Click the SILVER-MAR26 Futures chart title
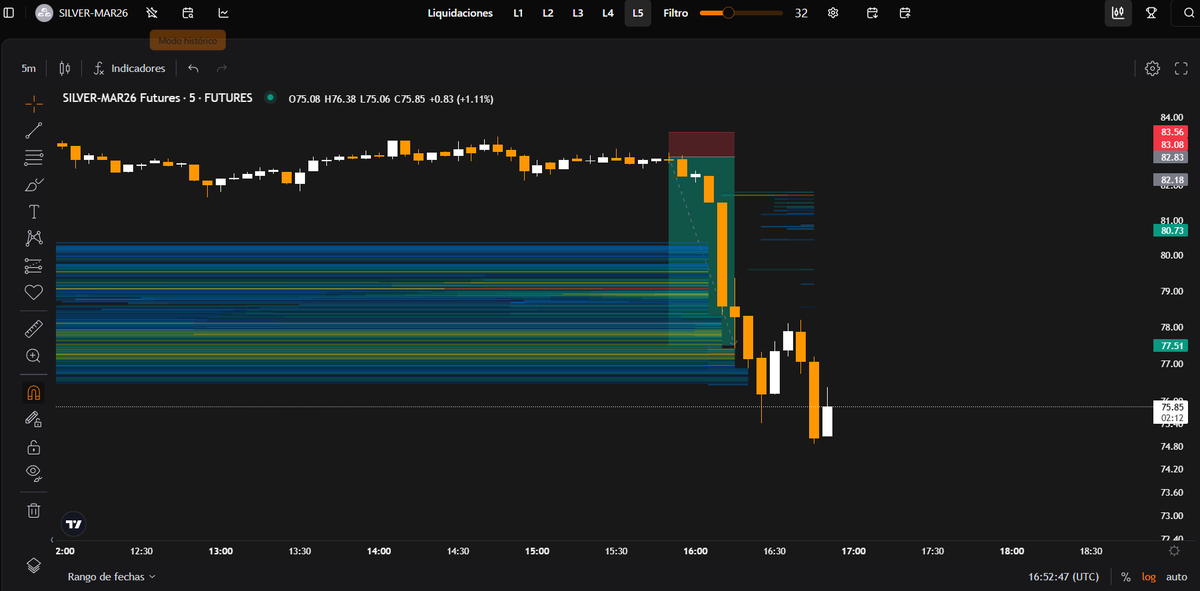This screenshot has height=591, width=1200. pyautogui.click(x=157, y=99)
